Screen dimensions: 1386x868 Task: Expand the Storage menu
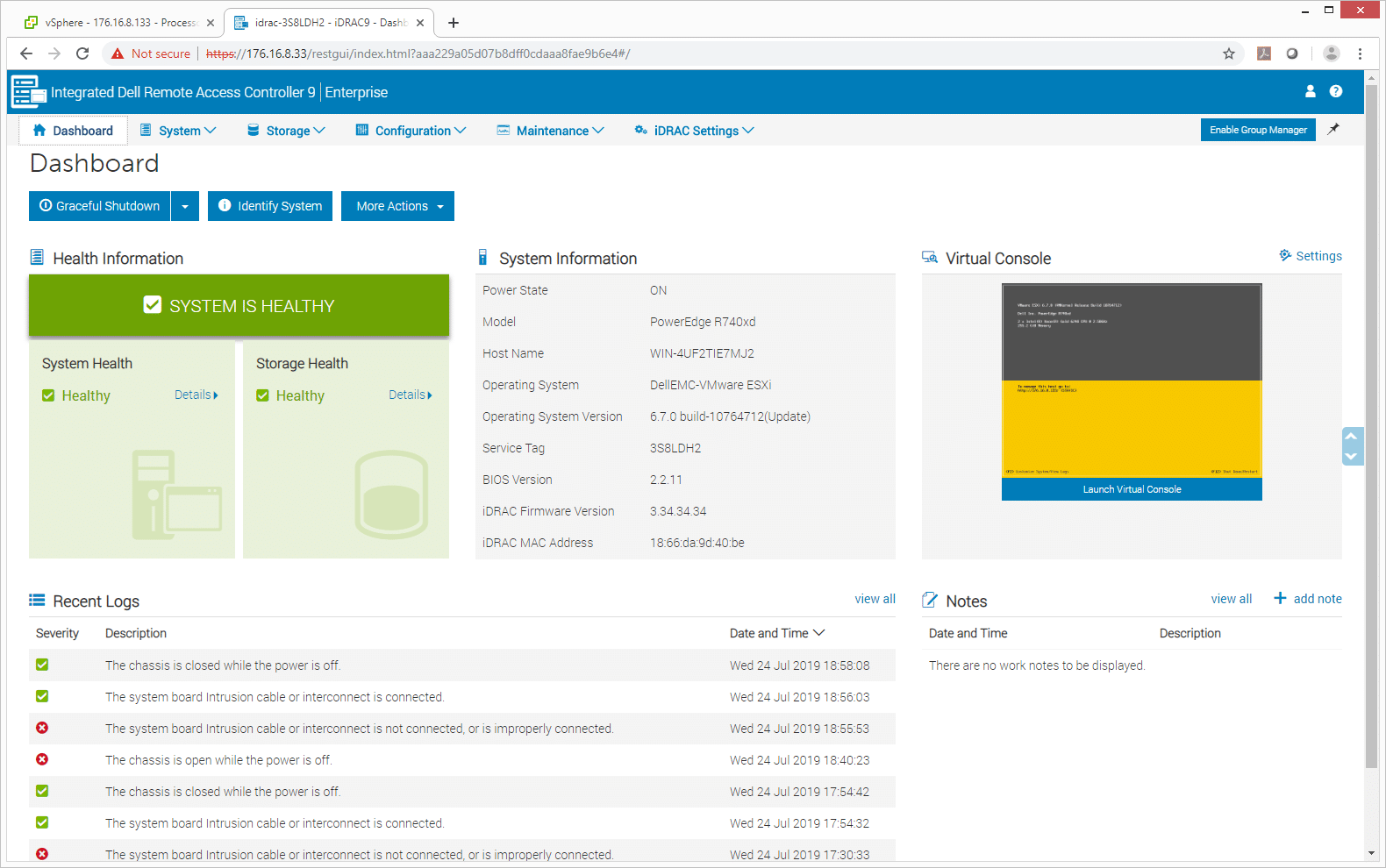click(286, 131)
